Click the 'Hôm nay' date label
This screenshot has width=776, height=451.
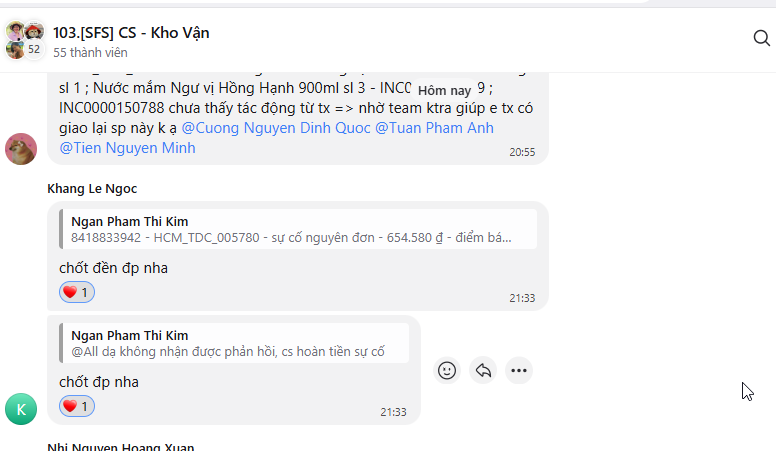point(444,91)
